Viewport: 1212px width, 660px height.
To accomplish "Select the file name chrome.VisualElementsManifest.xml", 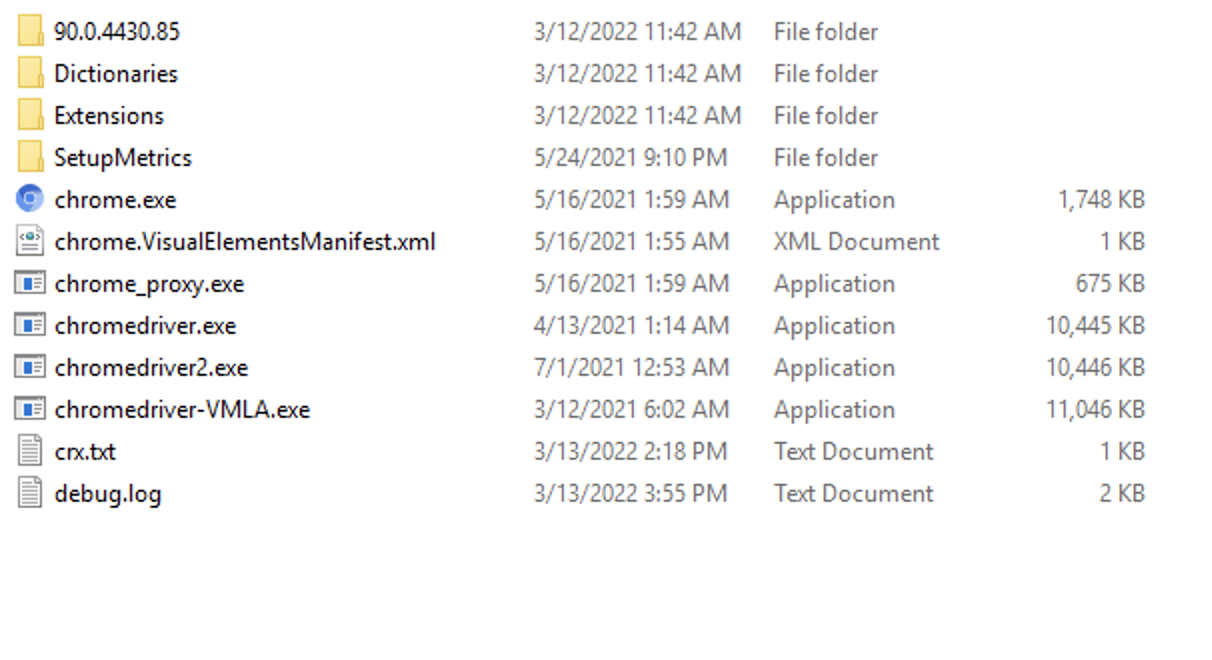I will coord(245,241).
